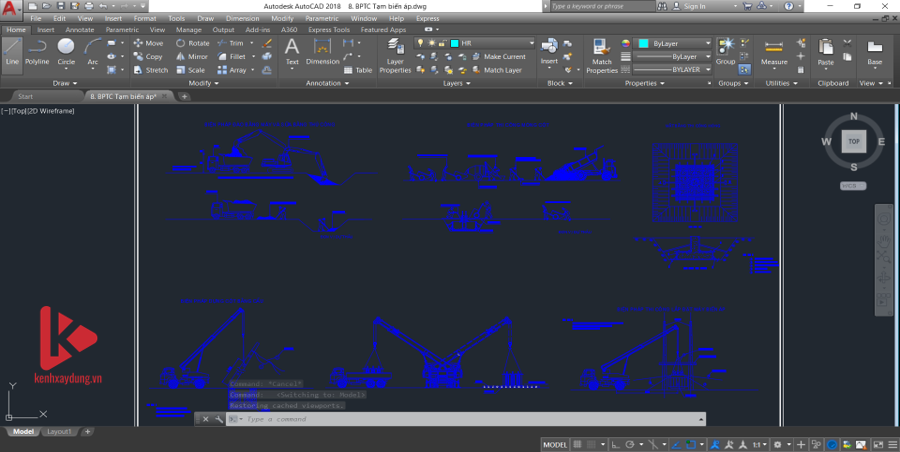This screenshot has width=900, height=452.
Task: Expand the Draw panel flyout
Action: [66, 83]
